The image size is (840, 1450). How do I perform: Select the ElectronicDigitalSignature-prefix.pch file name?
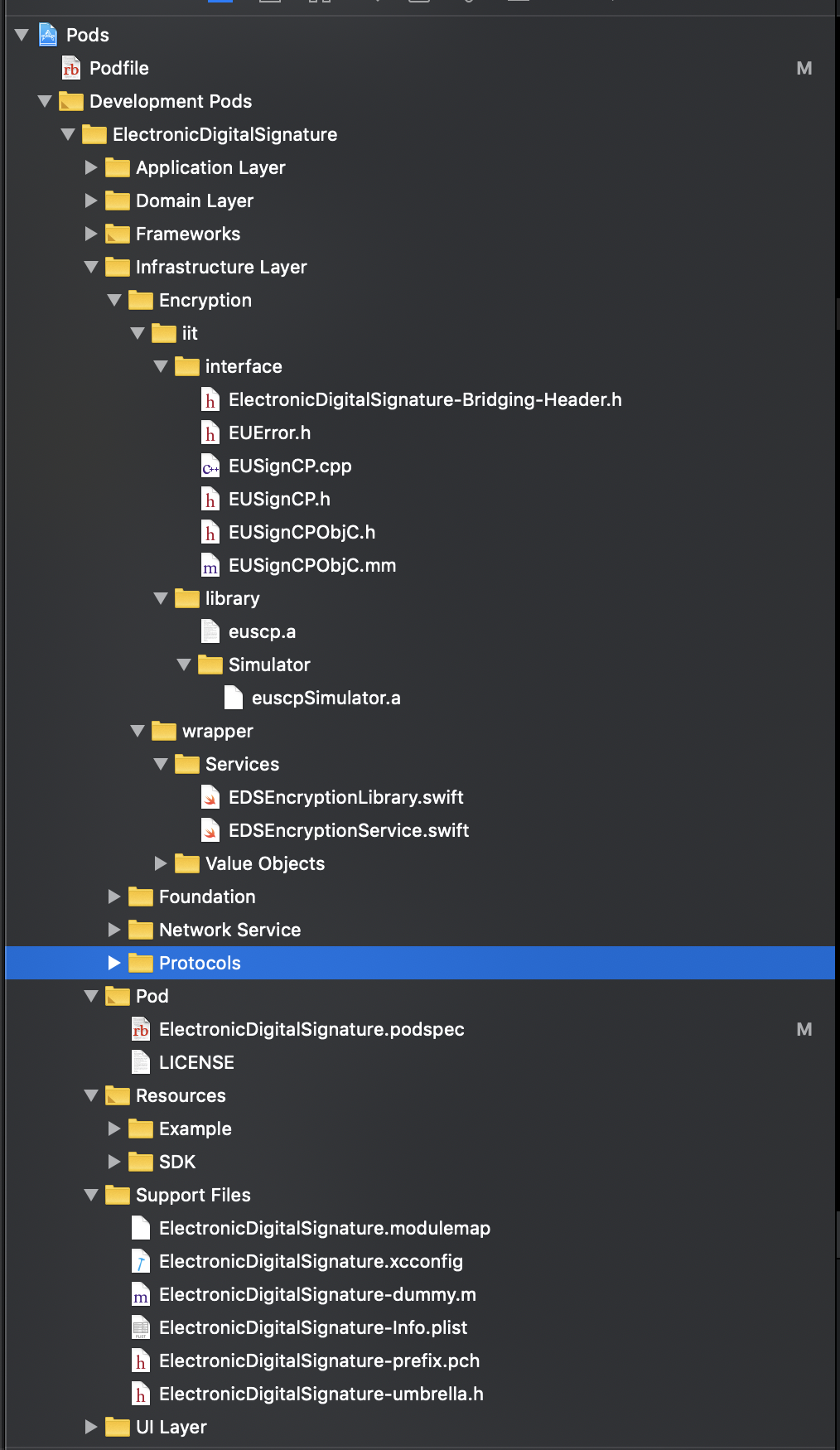(319, 1361)
